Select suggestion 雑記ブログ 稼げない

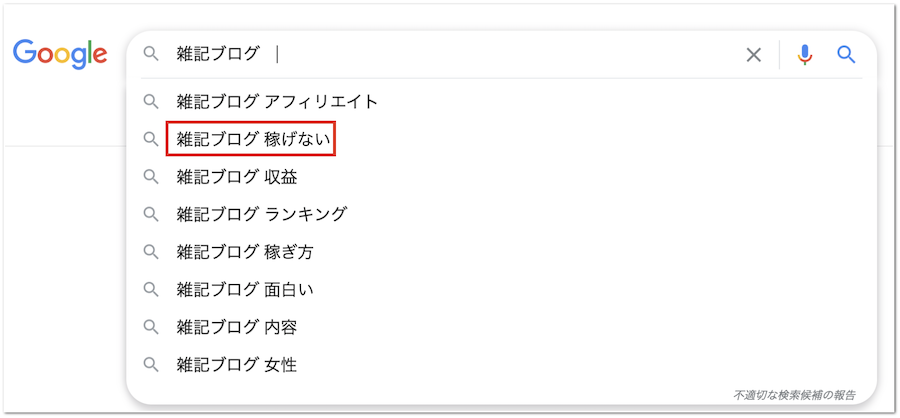(251, 139)
